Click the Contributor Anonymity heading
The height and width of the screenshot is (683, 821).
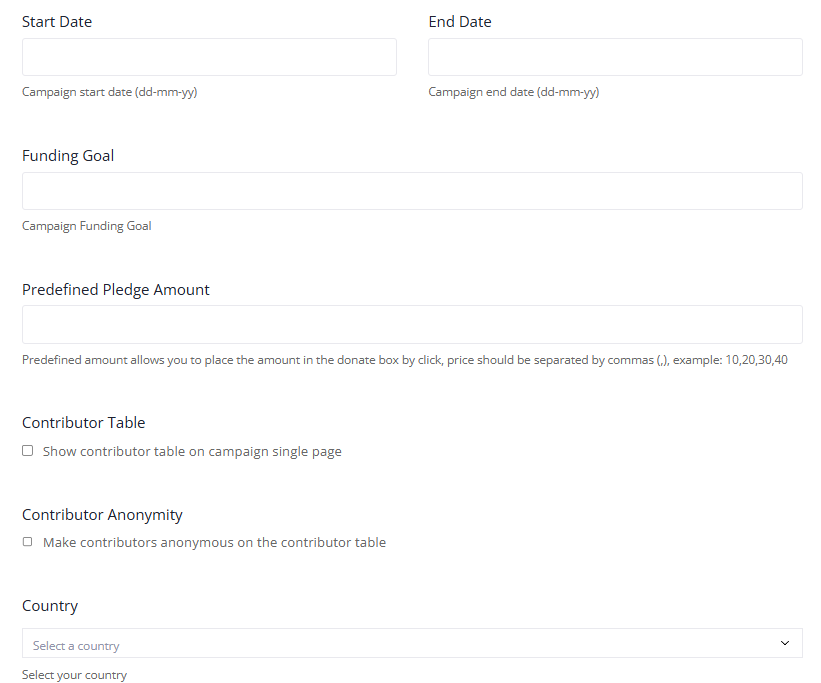point(102,515)
